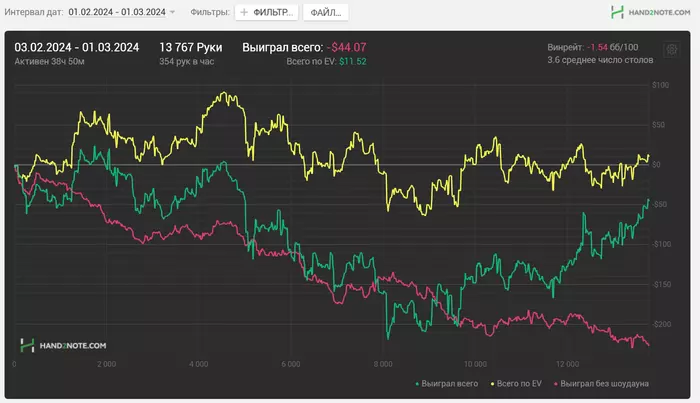Viewport: 700px width, 403px height.
Task: Open the date range 01.02.2024 - 01.03.2024 picker
Action: pos(116,12)
